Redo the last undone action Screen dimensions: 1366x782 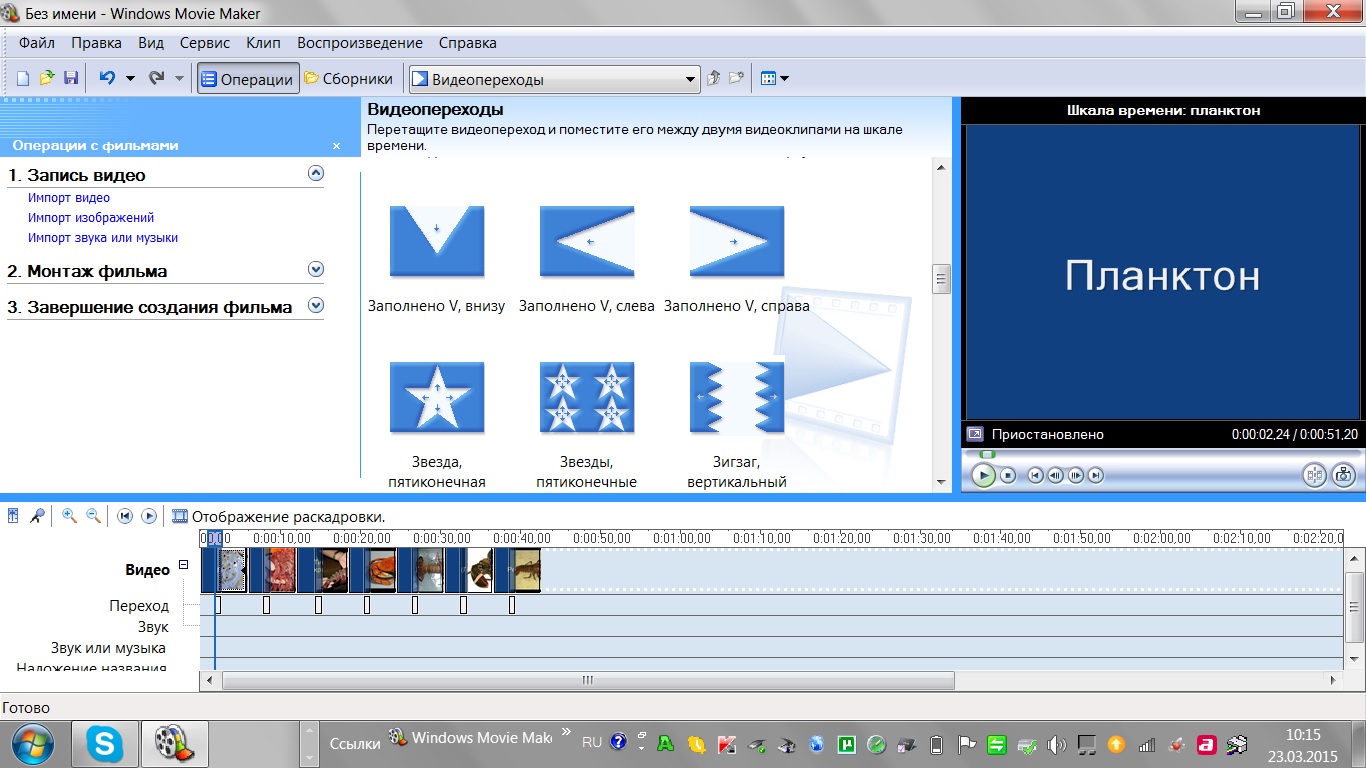point(156,78)
